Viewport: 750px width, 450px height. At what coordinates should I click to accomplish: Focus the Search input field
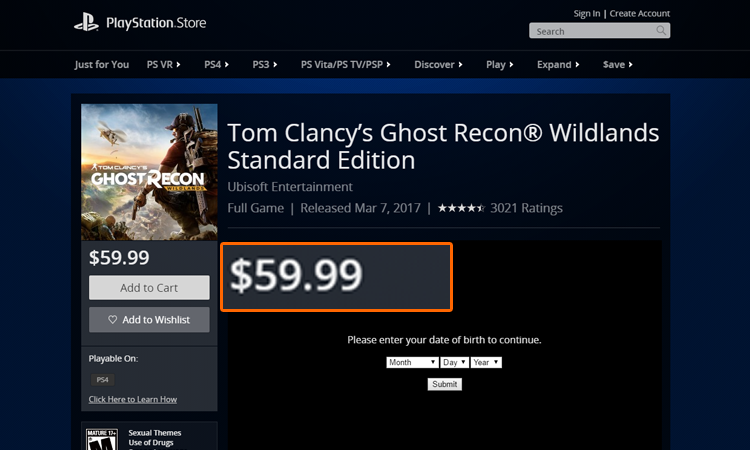click(592, 31)
